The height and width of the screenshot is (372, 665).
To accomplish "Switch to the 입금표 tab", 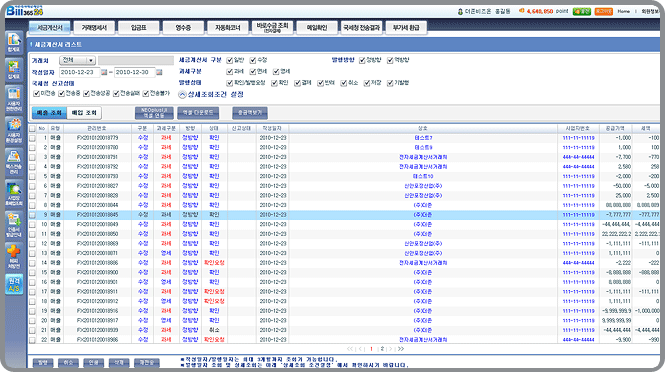I will (x=139, y=28).
